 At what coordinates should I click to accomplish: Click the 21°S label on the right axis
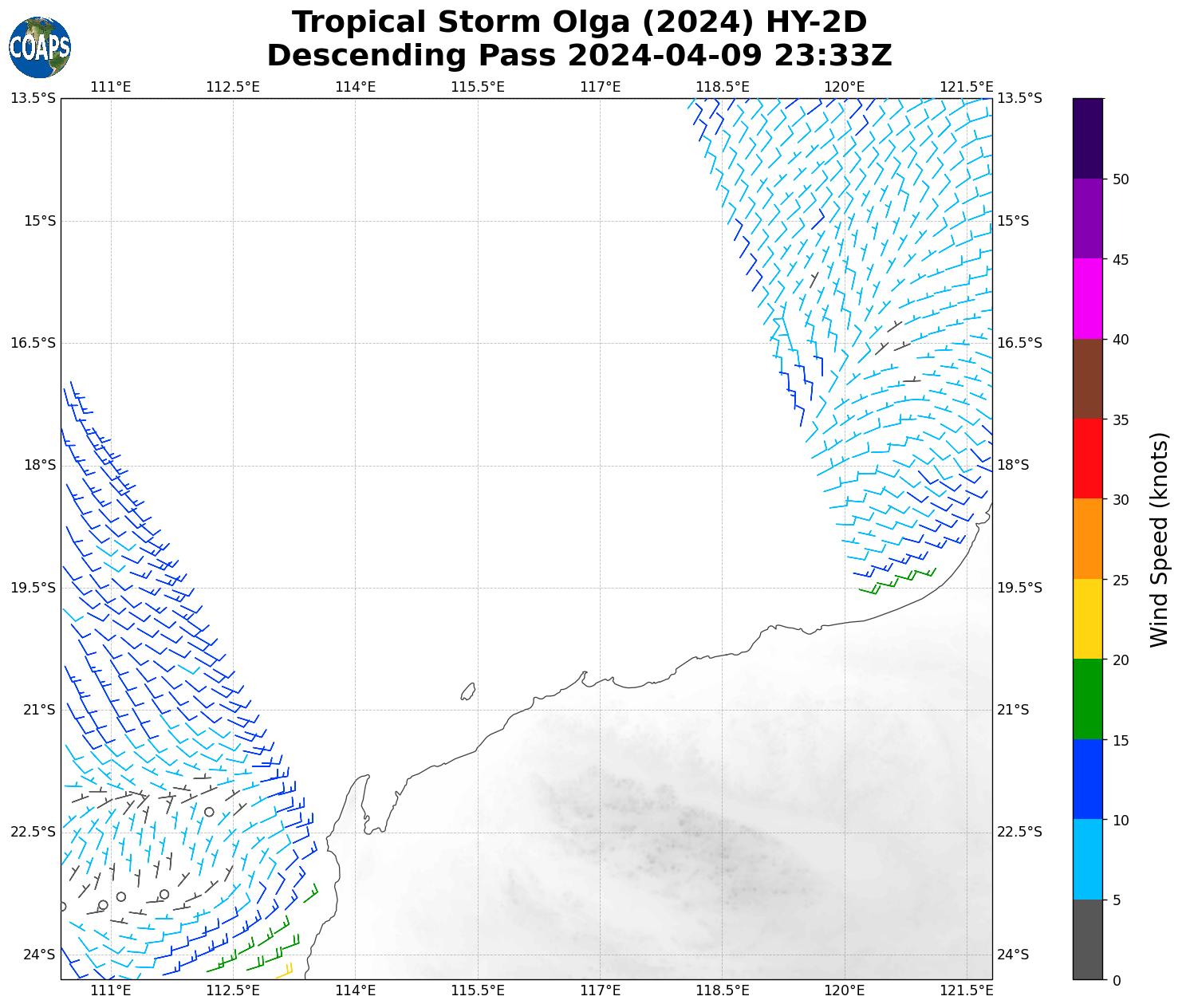(x=1013, y=710)
